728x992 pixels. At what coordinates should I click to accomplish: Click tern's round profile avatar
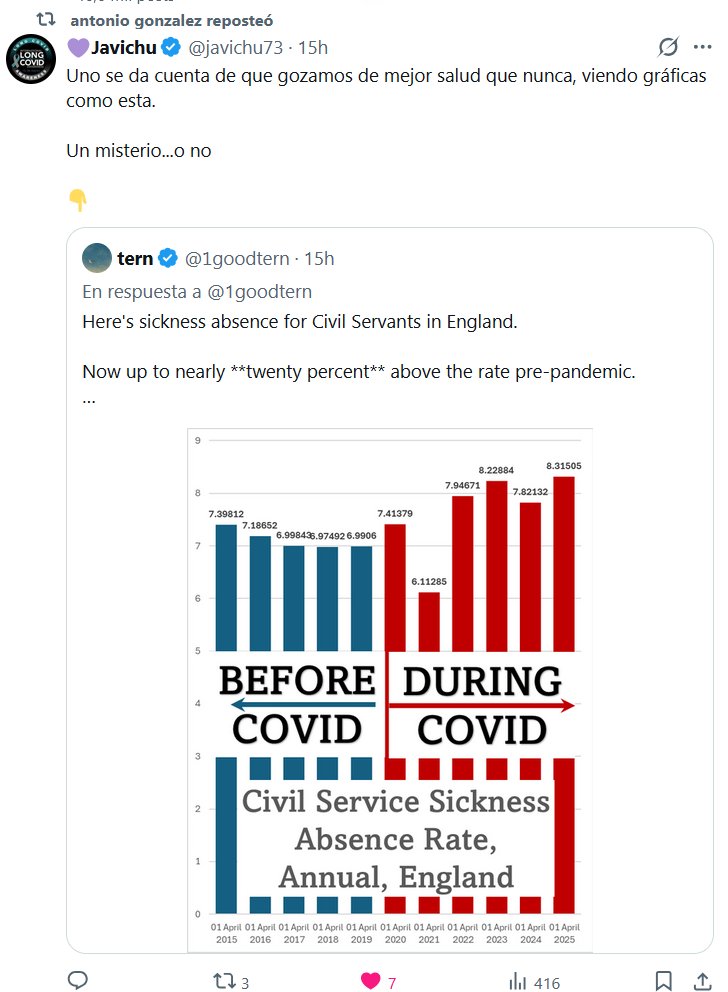point(97,258)
